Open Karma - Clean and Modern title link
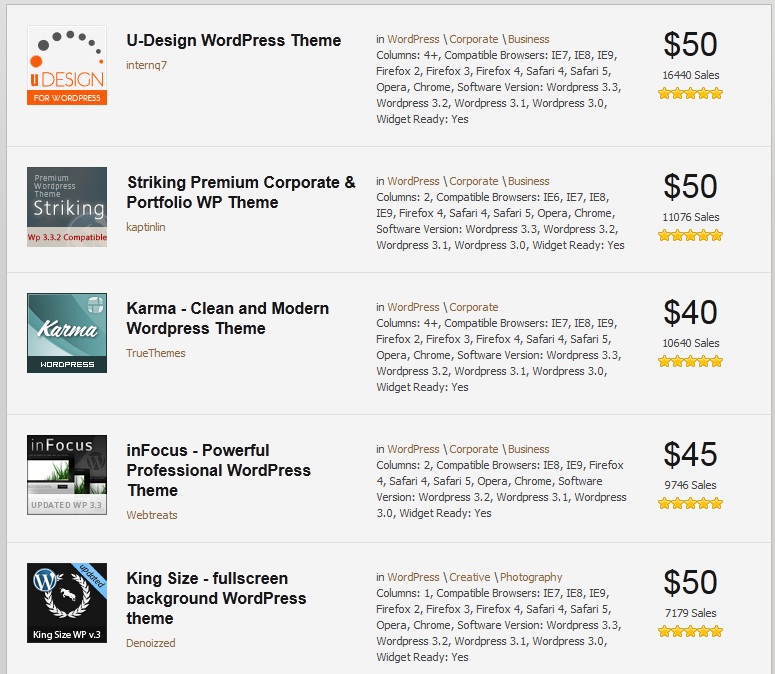This screenshot has height=674, width=775. point(228,318)
